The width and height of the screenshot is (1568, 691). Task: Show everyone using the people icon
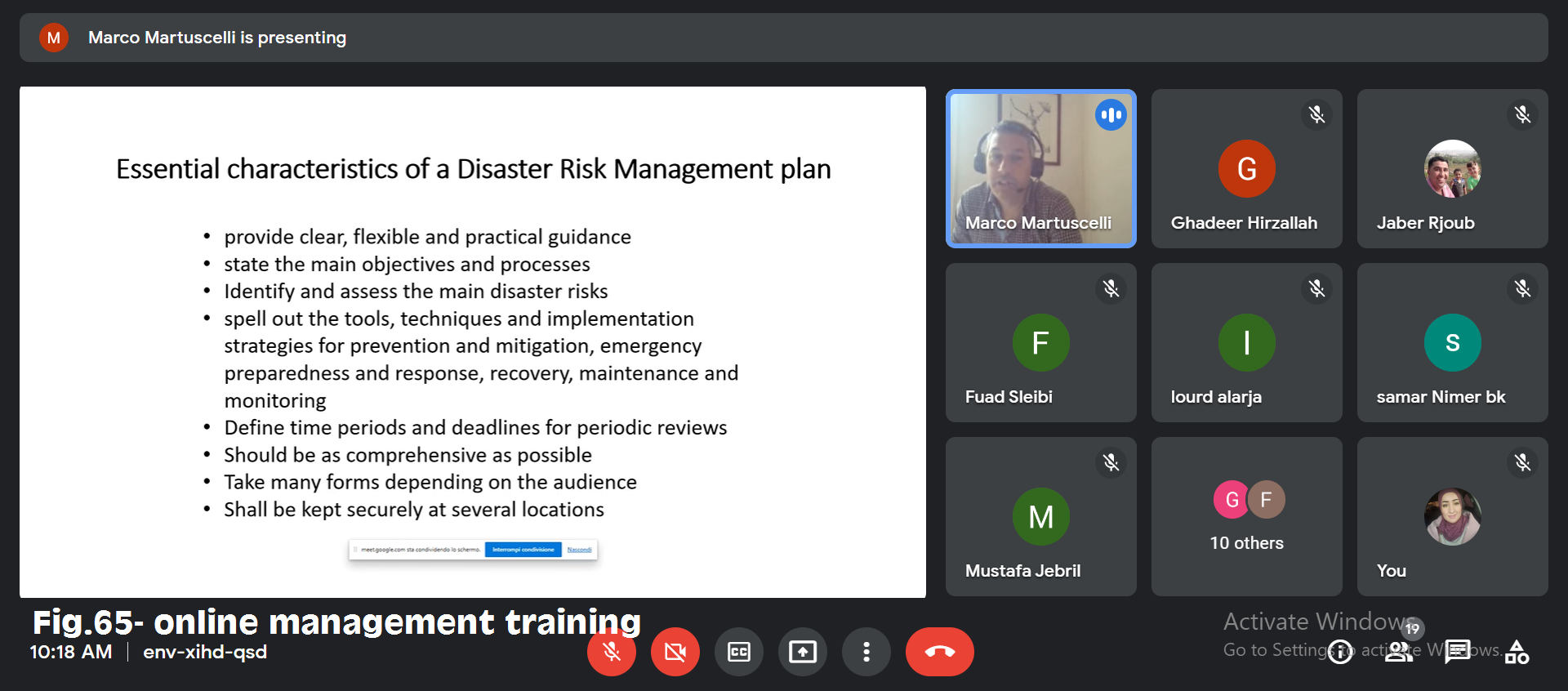click(x=1399, y=652)
